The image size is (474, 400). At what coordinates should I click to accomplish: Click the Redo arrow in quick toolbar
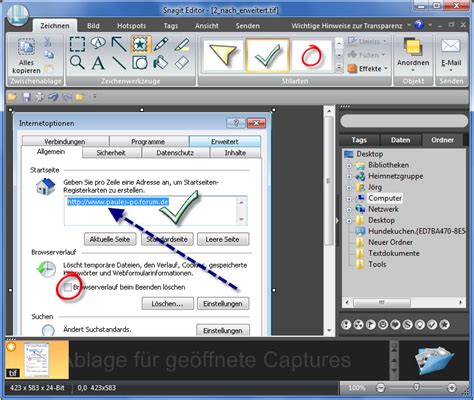(67, 97)
